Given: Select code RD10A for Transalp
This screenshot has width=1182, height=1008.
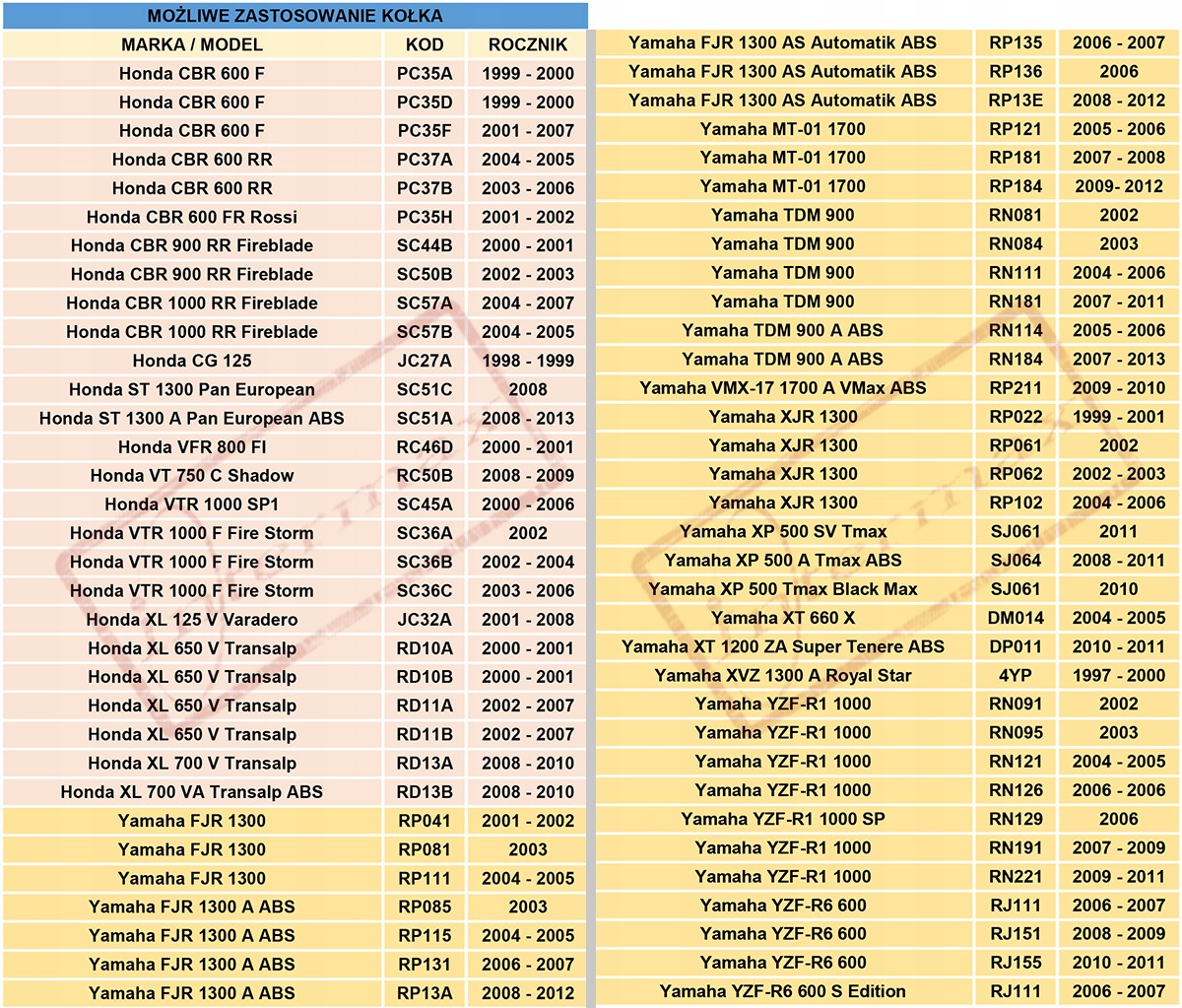Looking at the screenshot, I should coord(425,647).
